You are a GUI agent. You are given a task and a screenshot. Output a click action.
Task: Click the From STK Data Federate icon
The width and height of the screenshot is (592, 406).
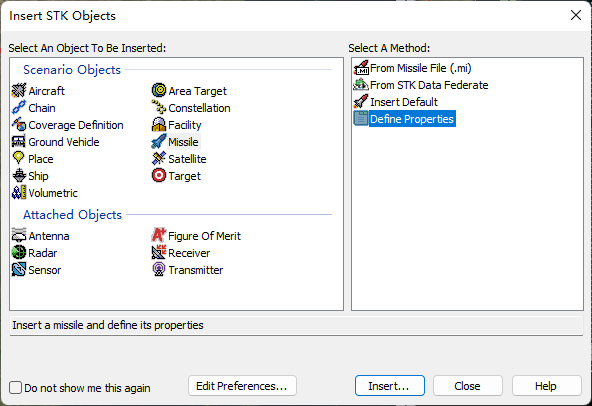point(361,85)
